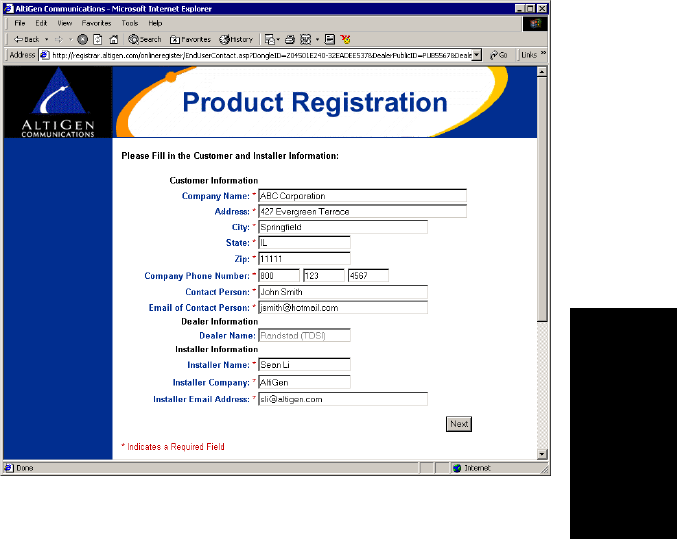Open the Mail toolbar icon
The width and height of the screenshot is (677, 539).
pos(270,39)
